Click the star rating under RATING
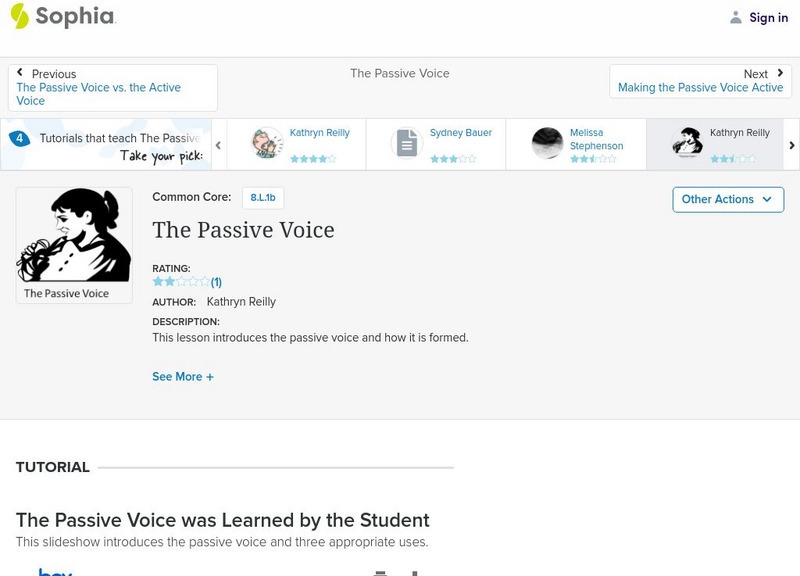This screenshot has height=576, width=800. tap(181, 282)
